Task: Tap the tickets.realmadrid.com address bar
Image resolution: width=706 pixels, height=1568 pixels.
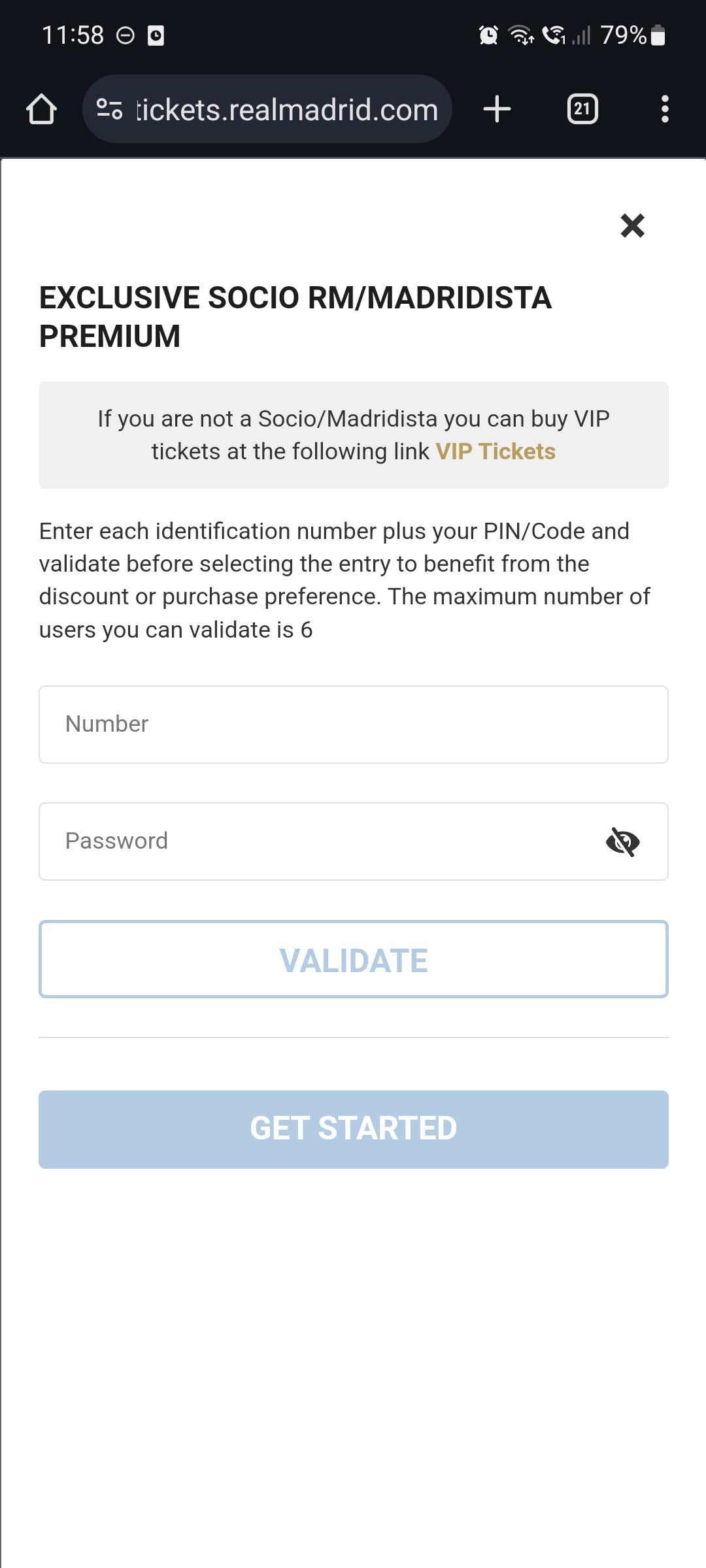Action: point(286,109)
